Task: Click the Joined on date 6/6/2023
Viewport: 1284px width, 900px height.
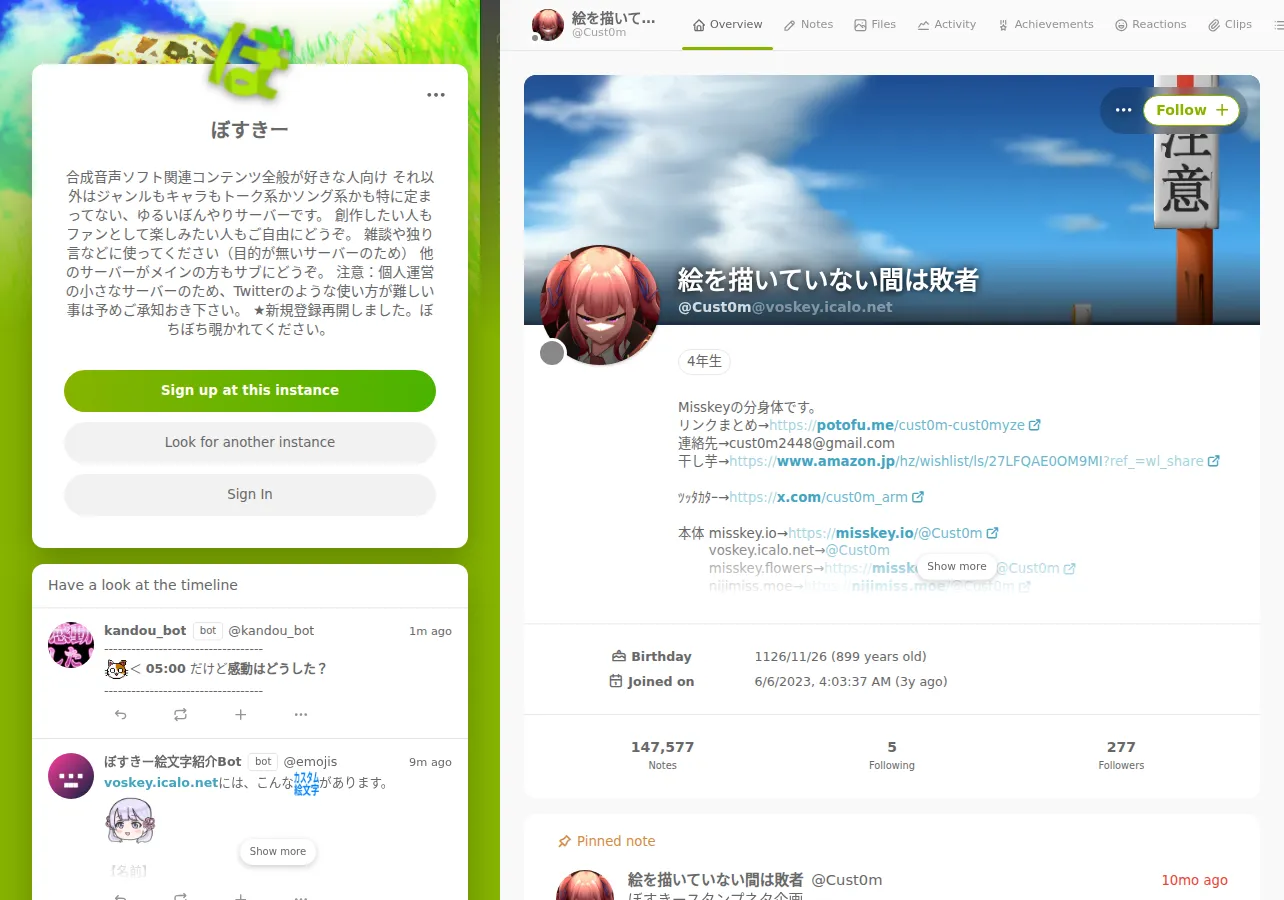Action: (x=851, y=682)
